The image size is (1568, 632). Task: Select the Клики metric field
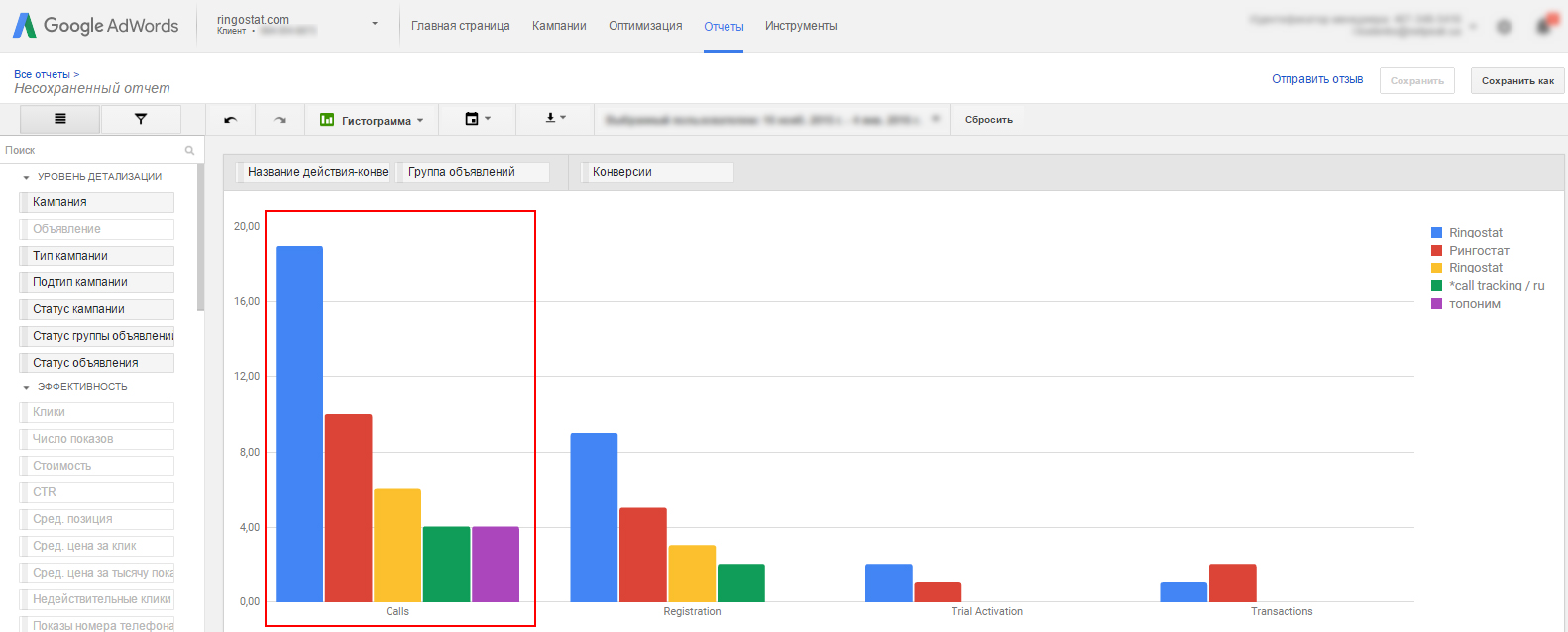(97, 412)
